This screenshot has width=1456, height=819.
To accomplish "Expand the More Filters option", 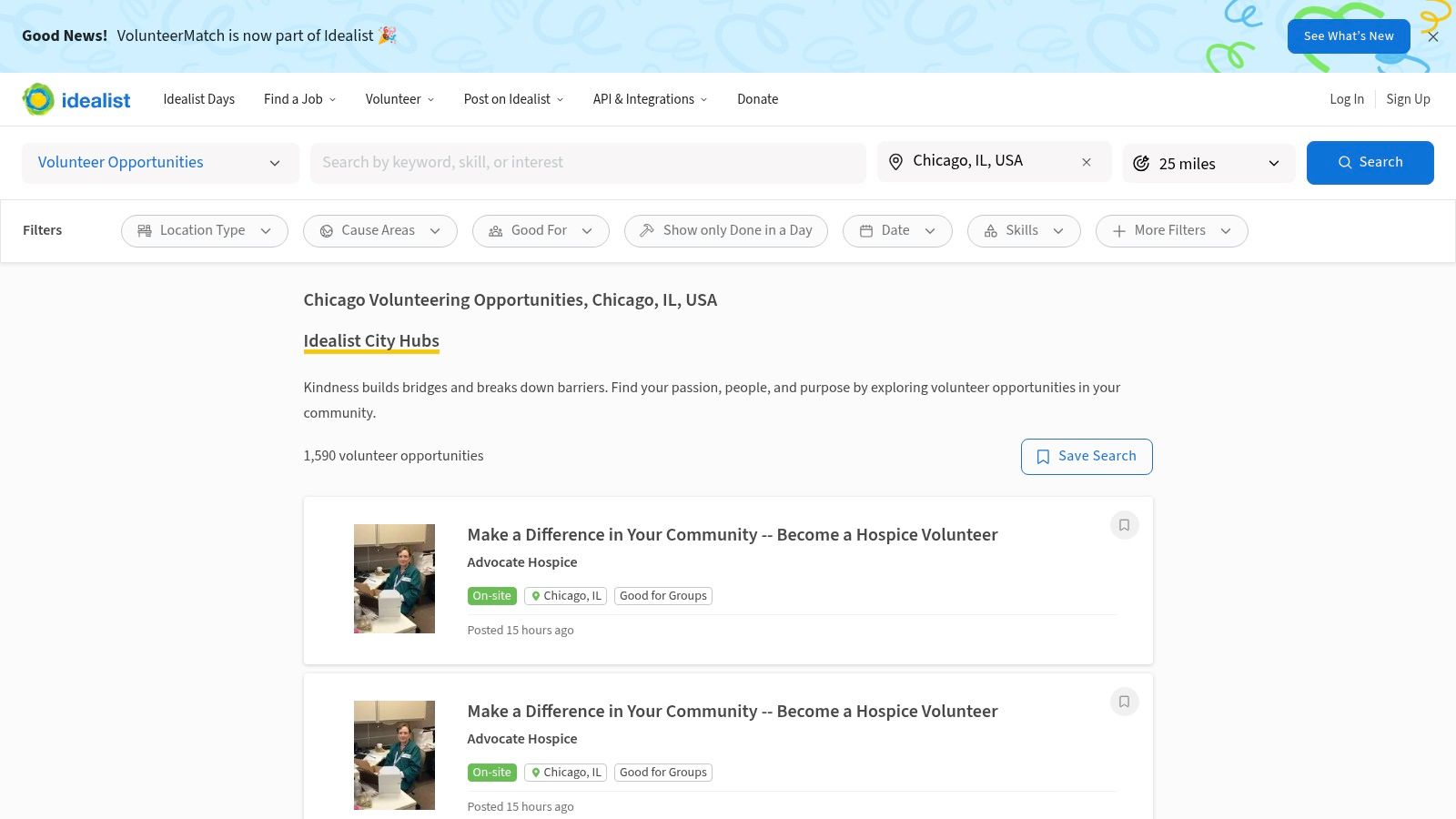I will point(1172,231).
